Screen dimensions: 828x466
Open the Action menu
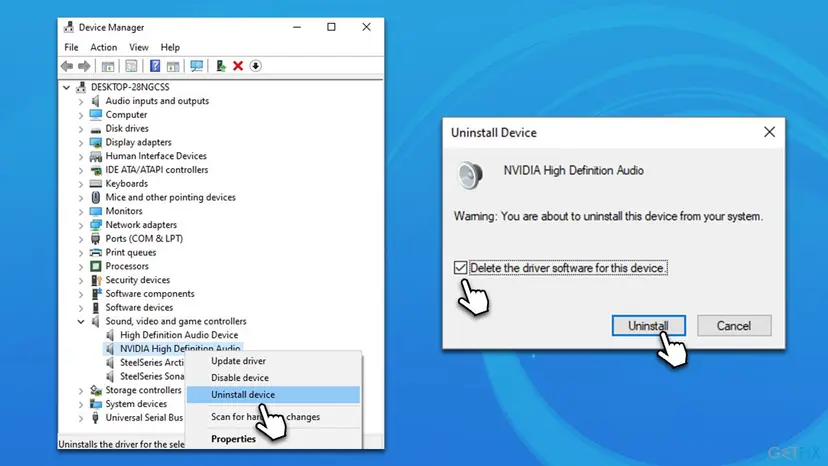pos(104,47)
